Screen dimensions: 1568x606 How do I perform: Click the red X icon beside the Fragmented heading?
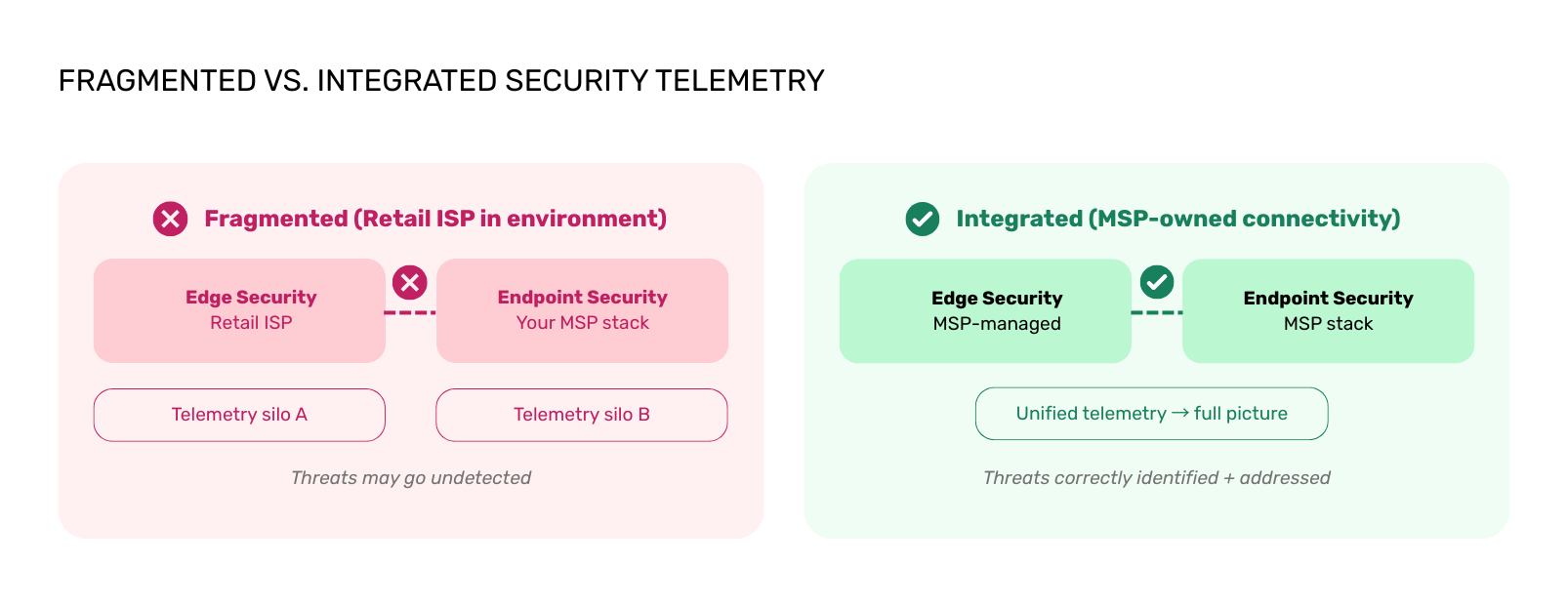[170, 219]
